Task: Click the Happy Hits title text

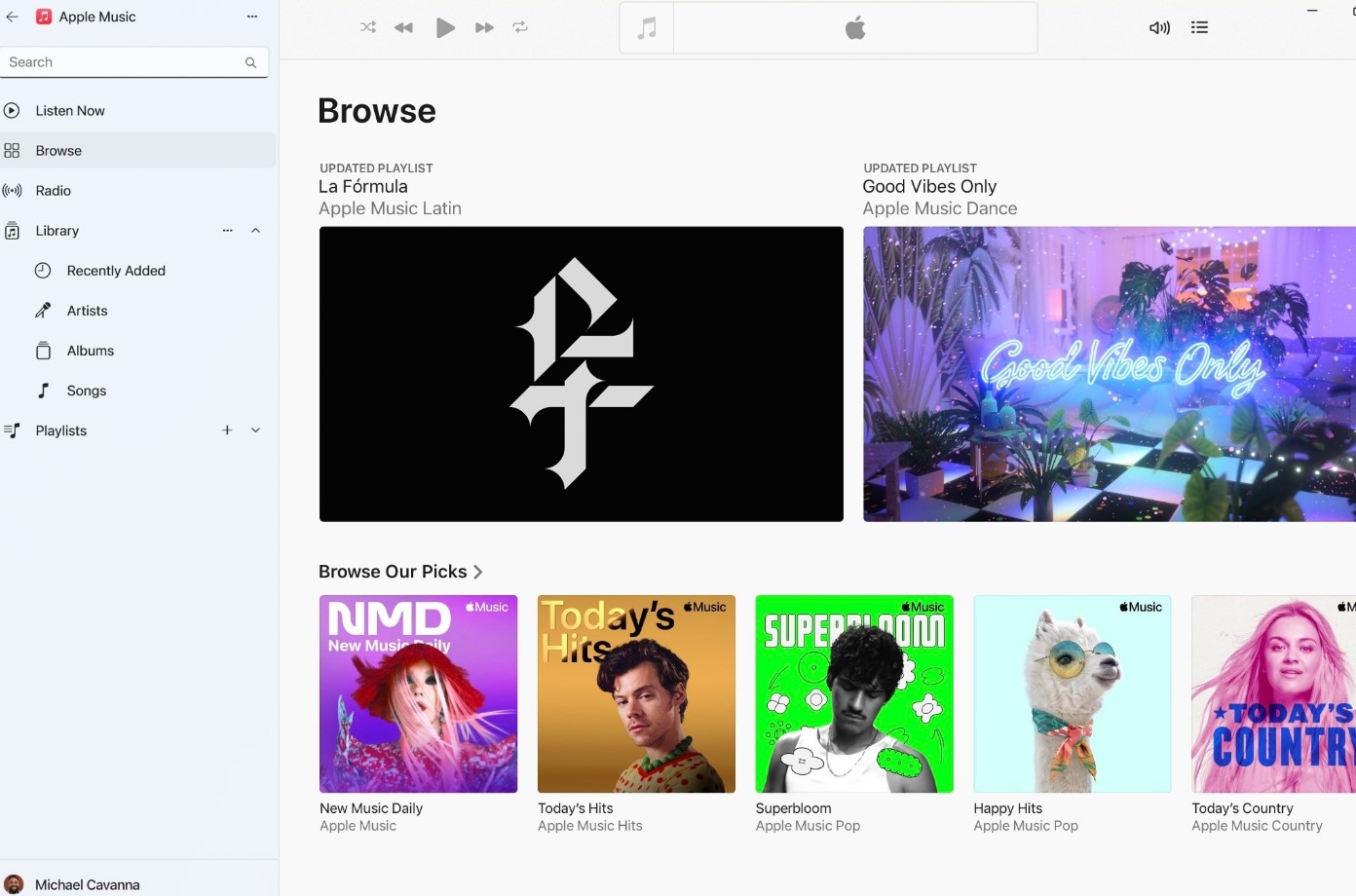Action: [x=1008, y=808]
